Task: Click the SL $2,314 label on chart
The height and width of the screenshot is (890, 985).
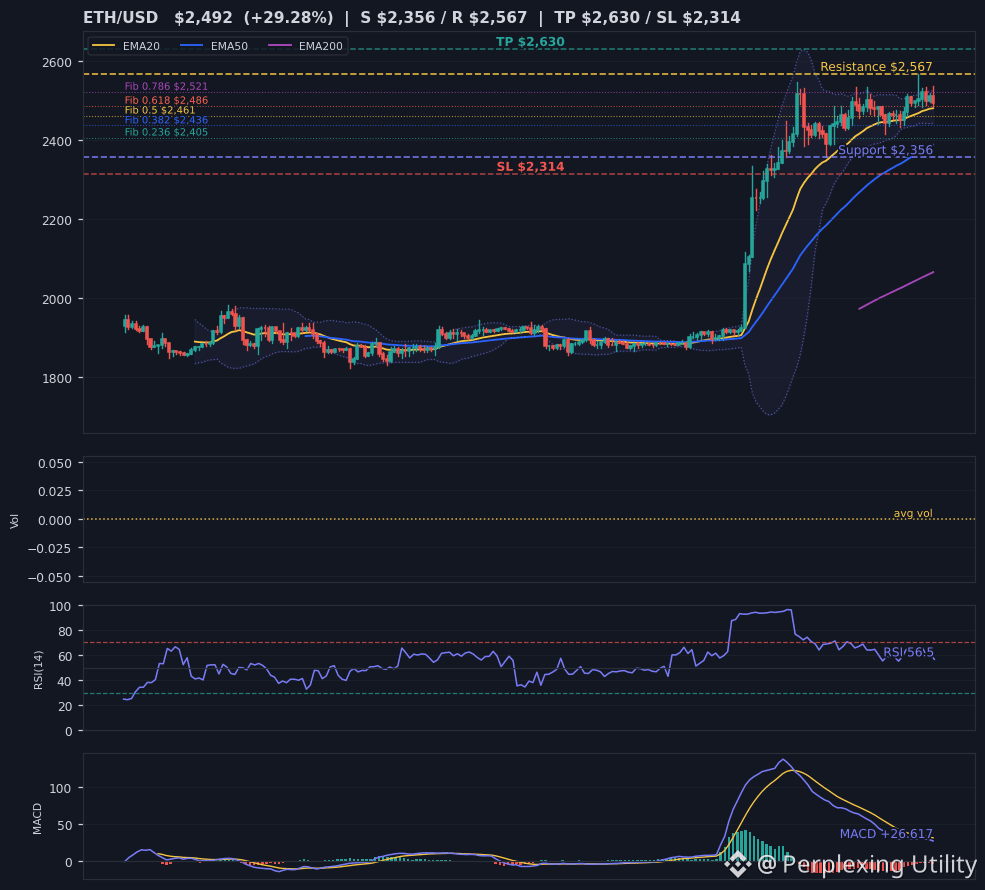Action: [530, 167]
